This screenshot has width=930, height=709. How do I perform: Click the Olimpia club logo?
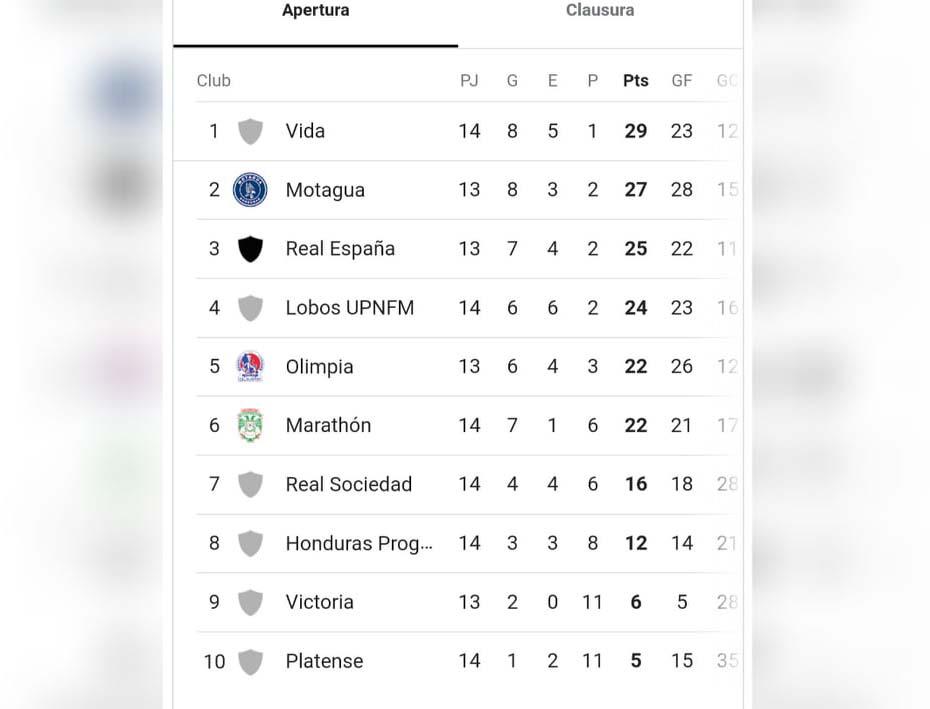click(x=249, y=366)
